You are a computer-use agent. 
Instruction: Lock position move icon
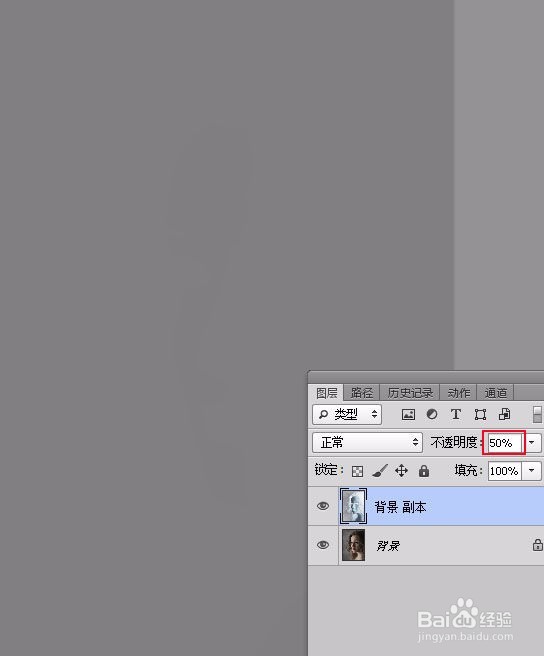(401, 471)
